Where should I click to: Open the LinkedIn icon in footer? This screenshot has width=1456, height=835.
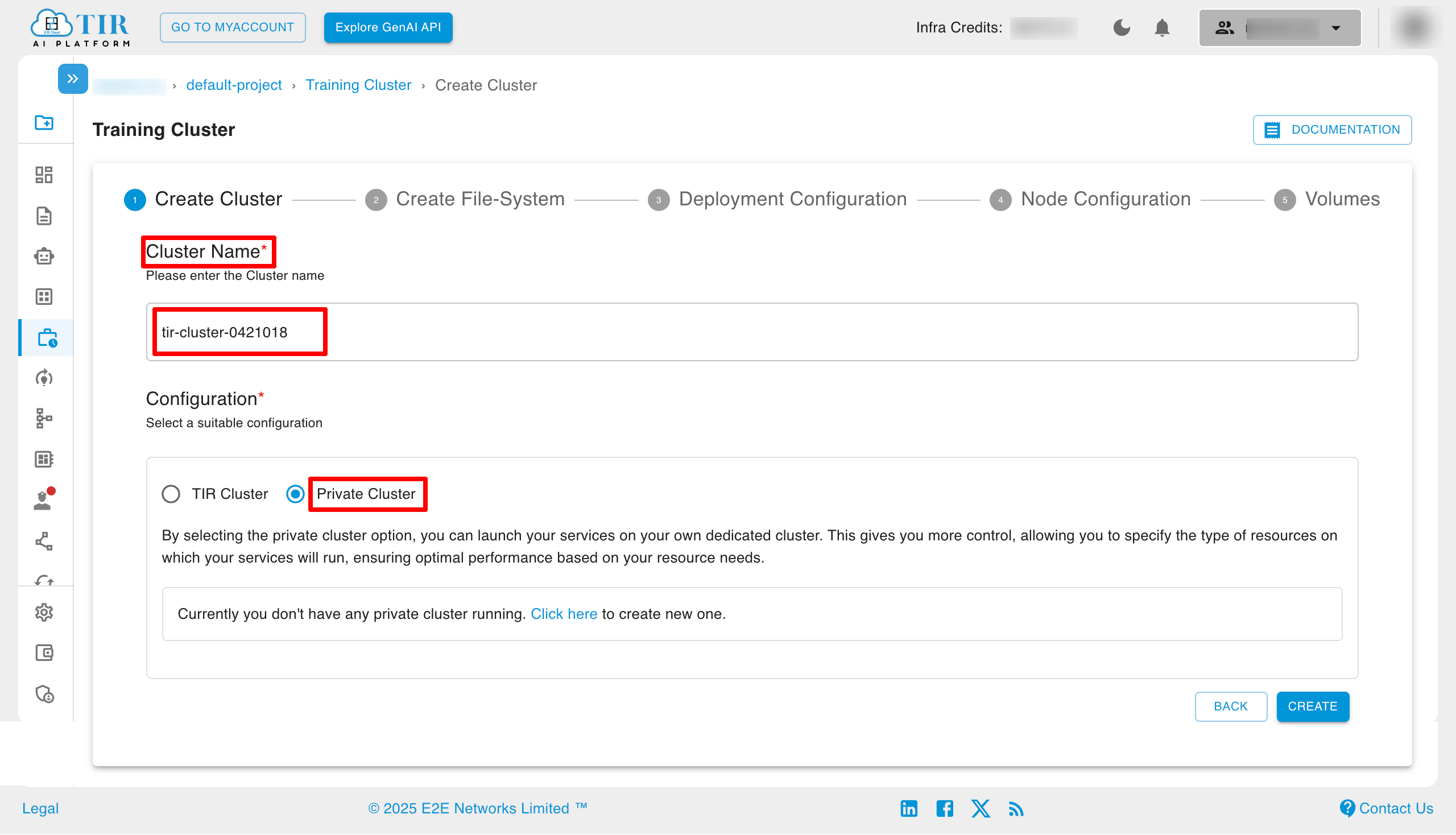(908, 808)
